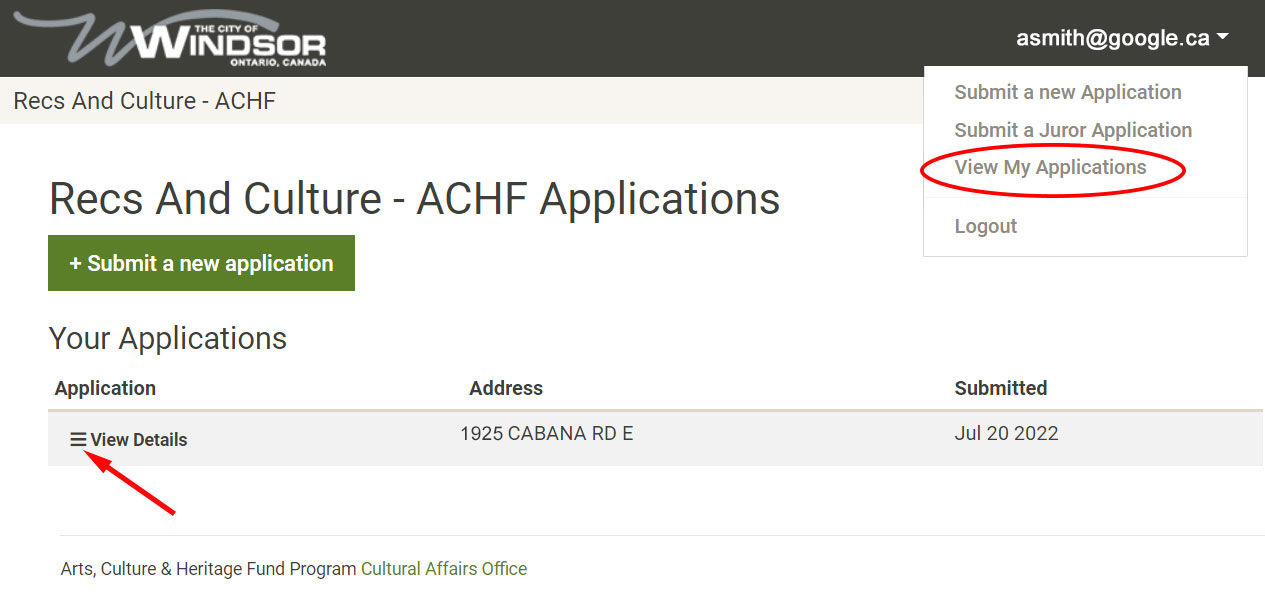Click the Submitted column header
This screenshot has width=1265, height=612.
point(1000,388)
